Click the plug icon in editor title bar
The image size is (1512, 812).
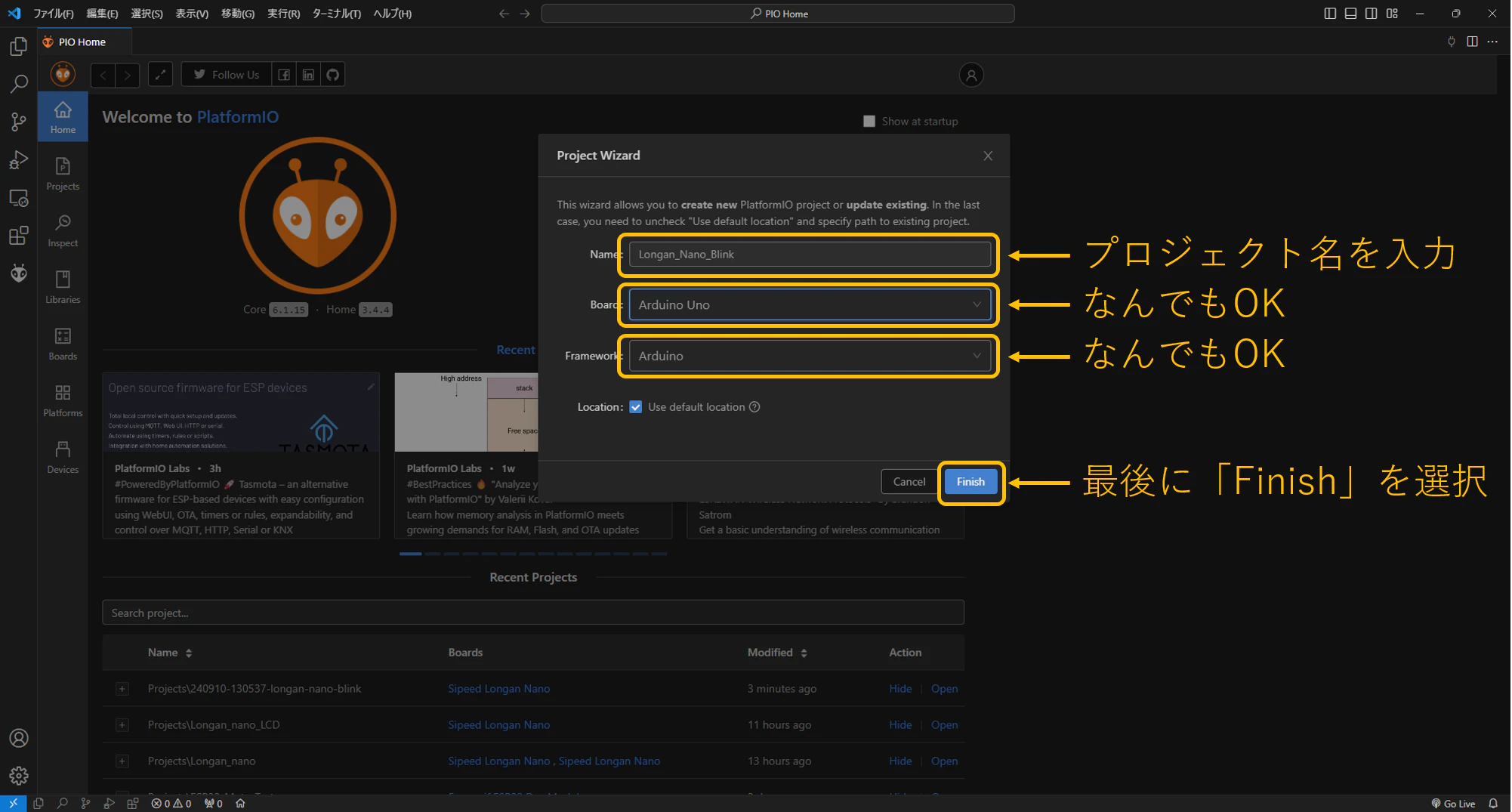click(1451, 42)
